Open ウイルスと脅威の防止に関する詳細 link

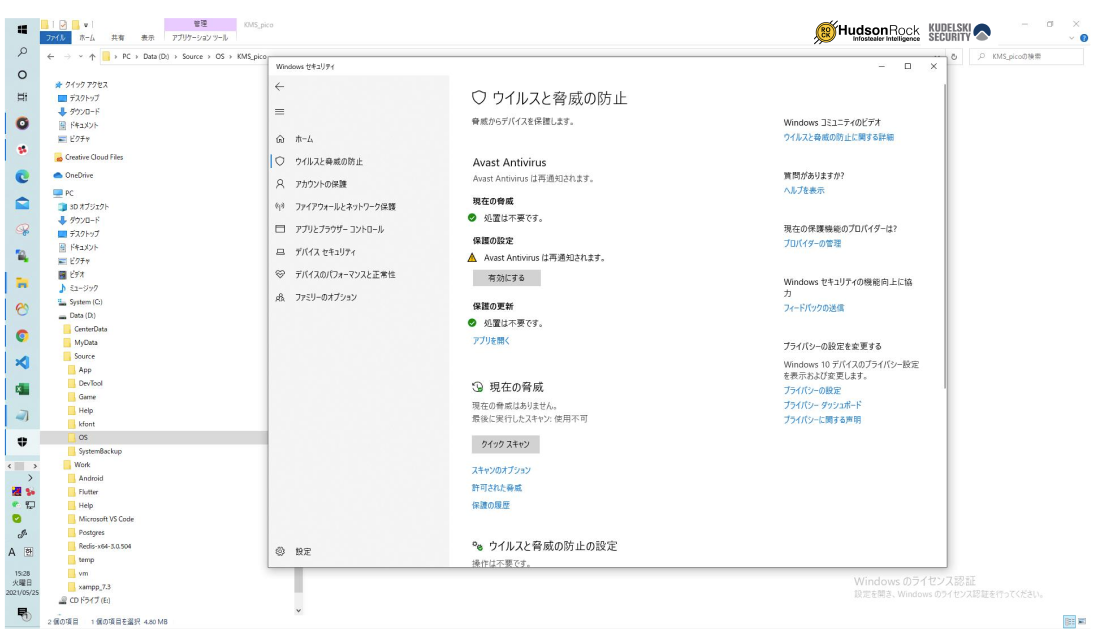point(839,137)
